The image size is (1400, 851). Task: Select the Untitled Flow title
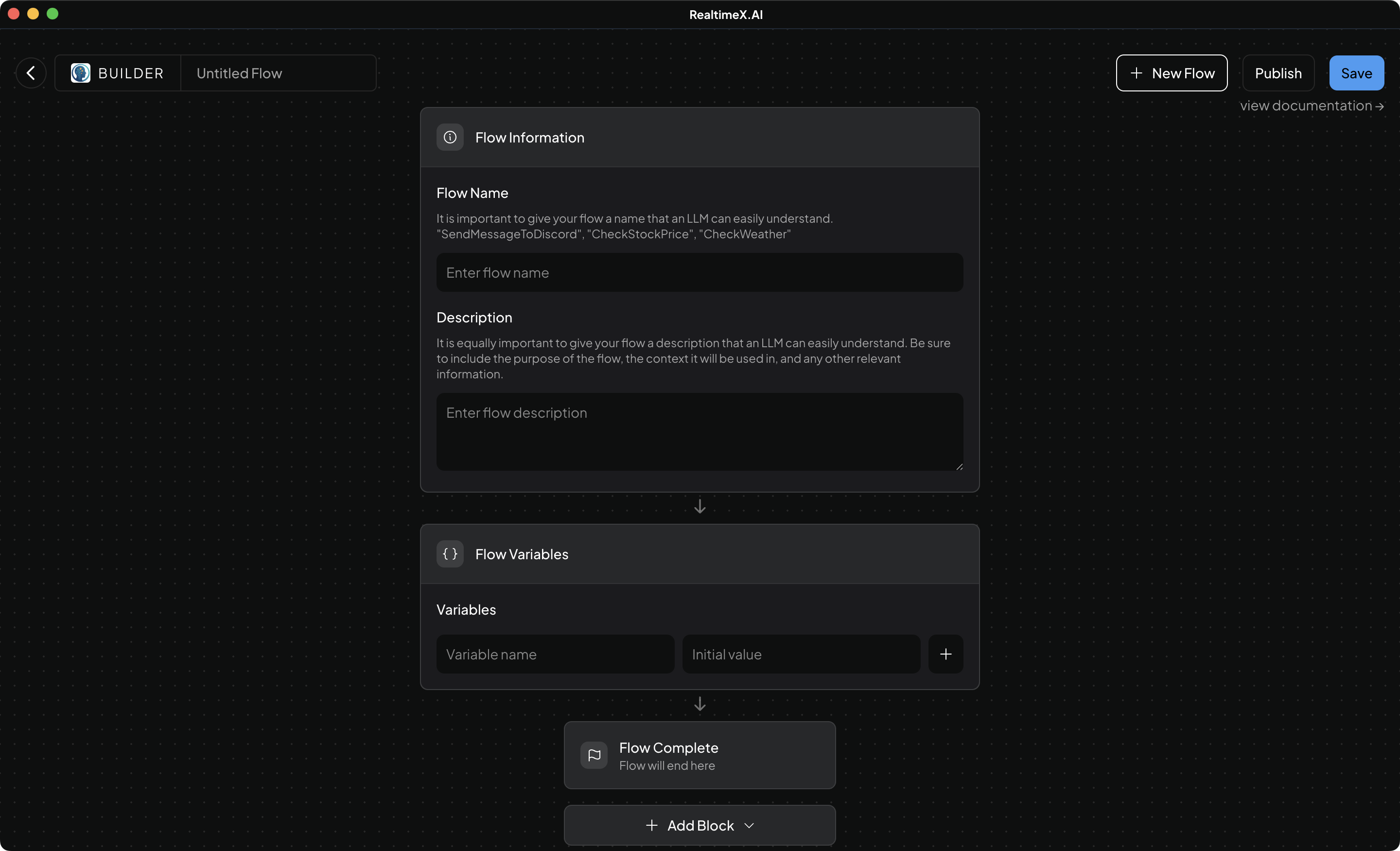239,73
